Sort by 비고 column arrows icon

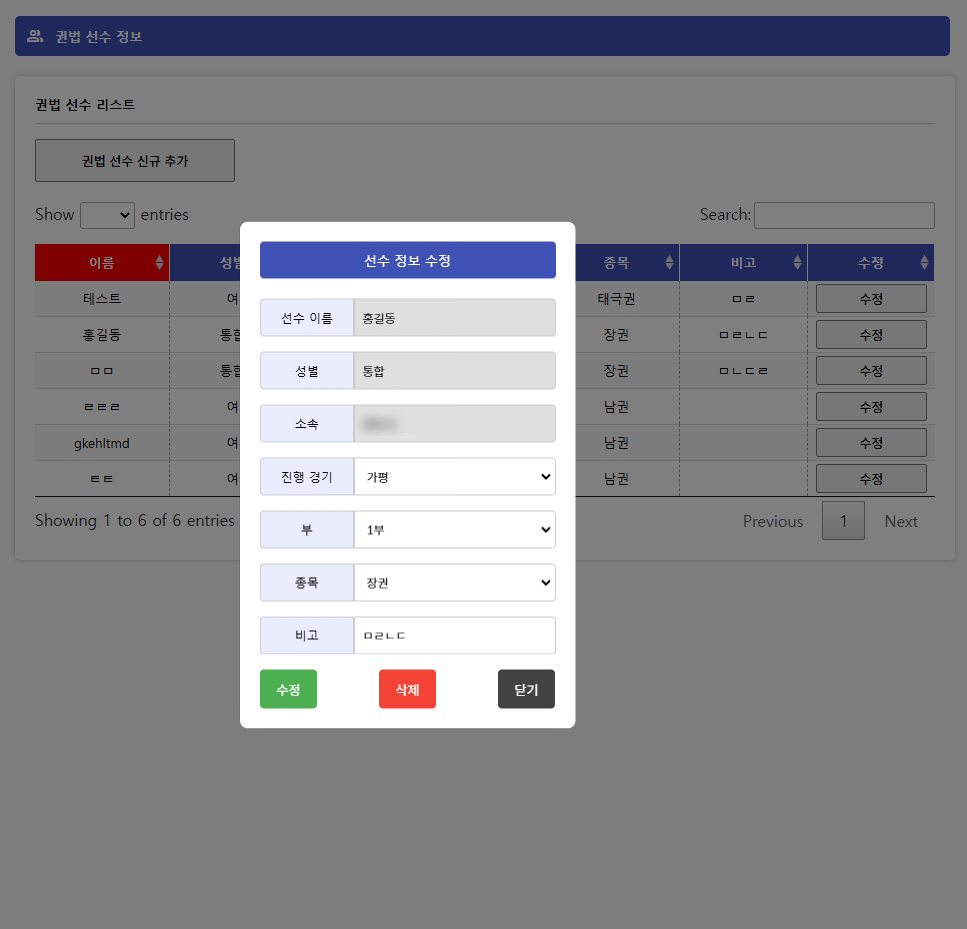click(797, 263)
